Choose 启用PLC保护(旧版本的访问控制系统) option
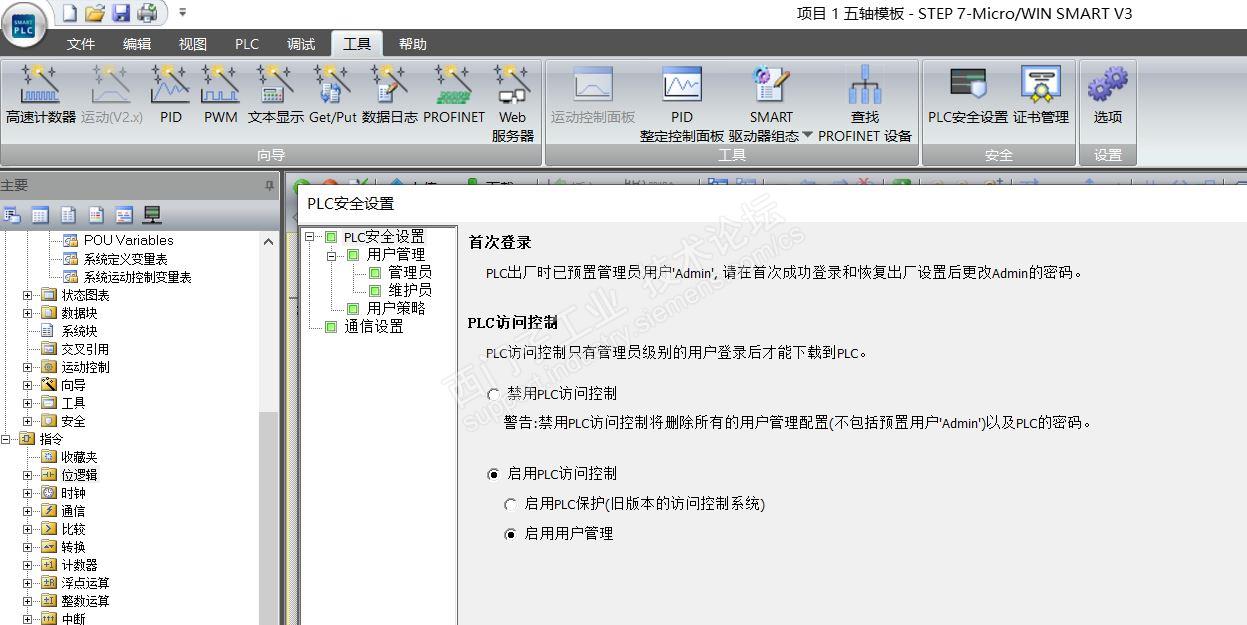1247x625 pixels. pyautogui.click(x=511, y=504)
